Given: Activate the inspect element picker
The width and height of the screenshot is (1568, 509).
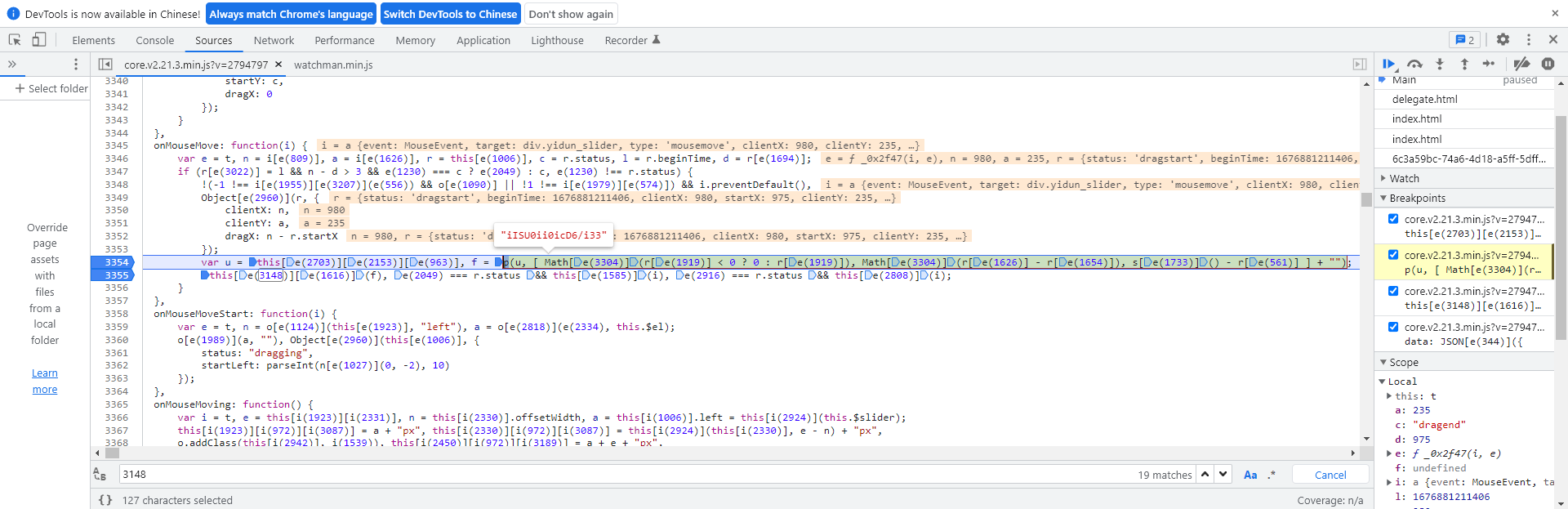Looking at the screenshot, I should 15,40.
